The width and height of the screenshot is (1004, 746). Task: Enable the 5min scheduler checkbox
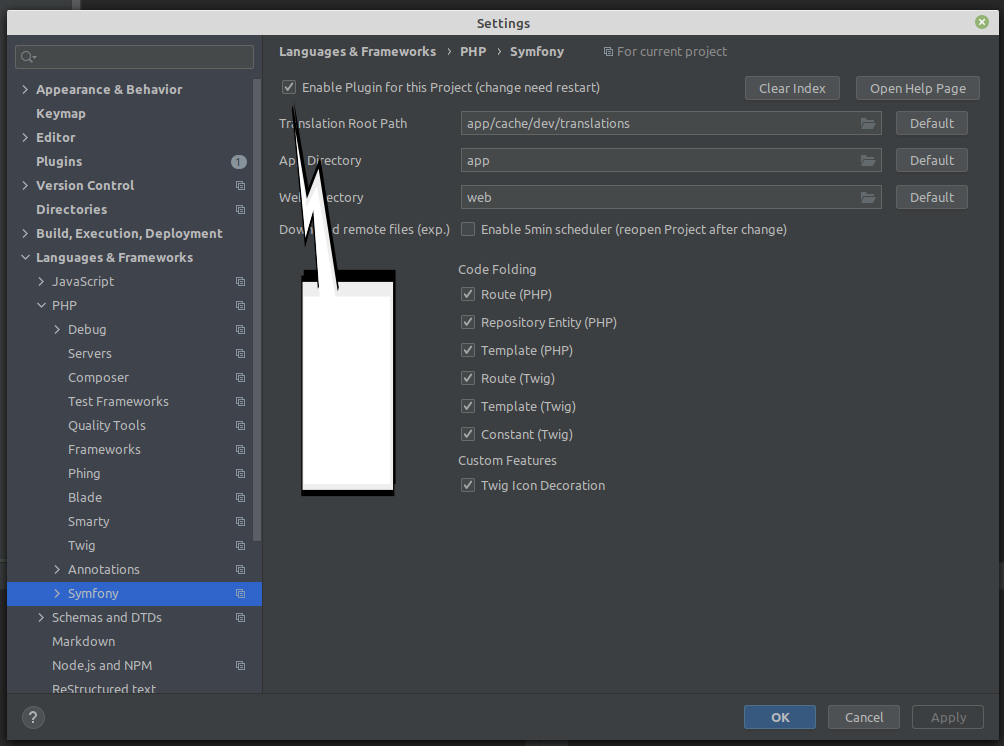click(x=468, y=229)
